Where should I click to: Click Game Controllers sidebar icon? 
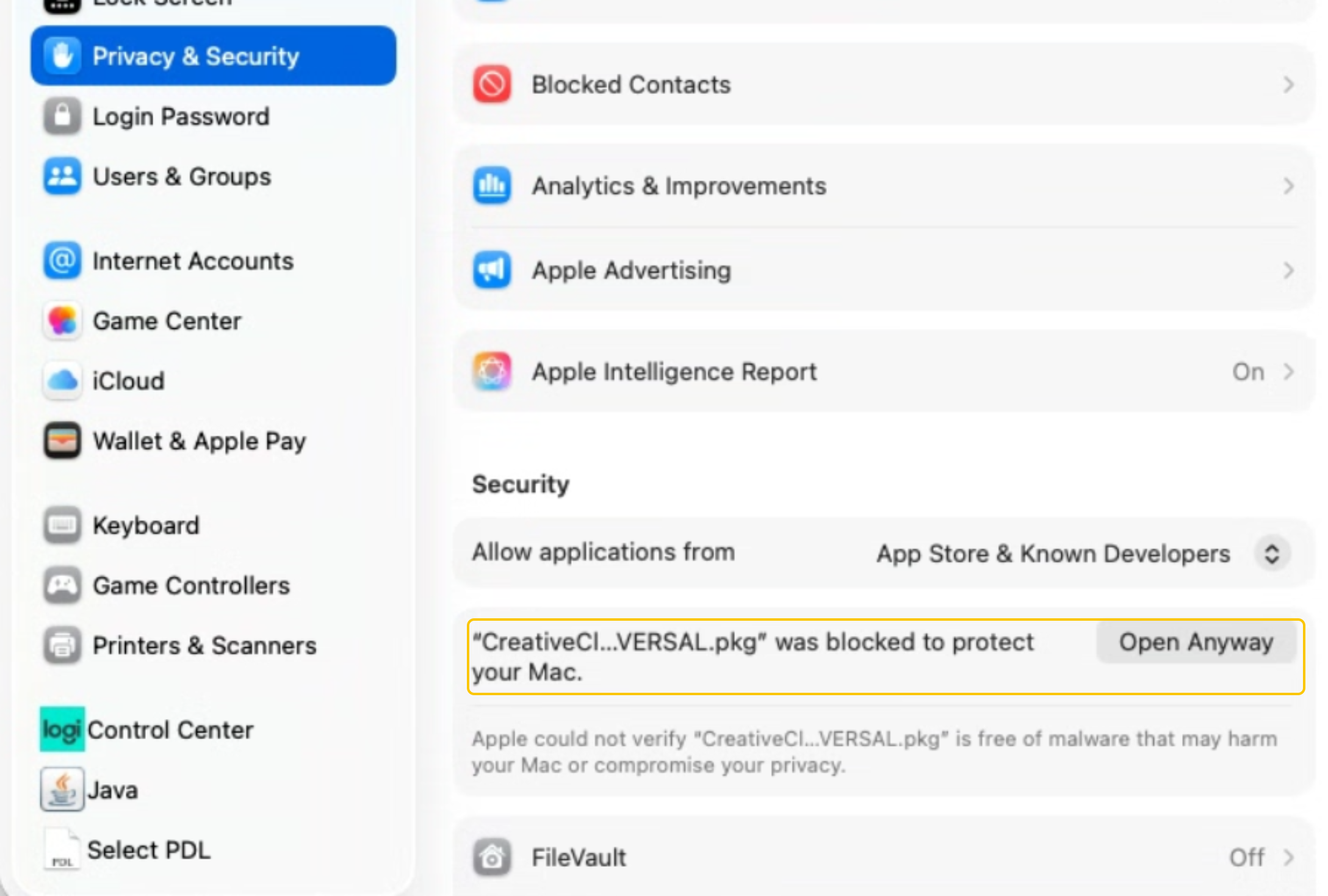62,585
